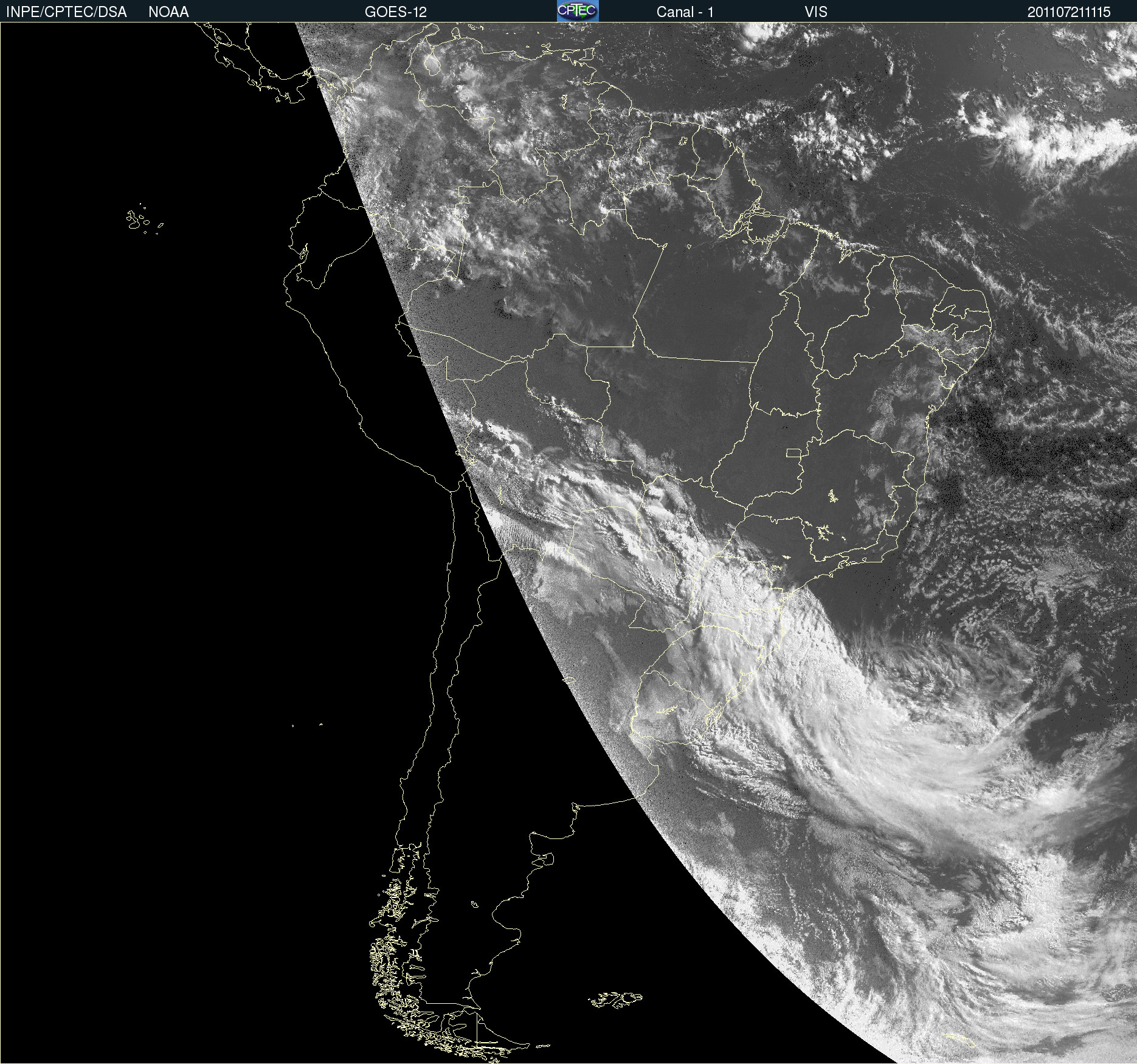The image size is (1137, 1064).
Task: Select the INPE/CPTEC/DSA header text
Action: click(66, 12)
